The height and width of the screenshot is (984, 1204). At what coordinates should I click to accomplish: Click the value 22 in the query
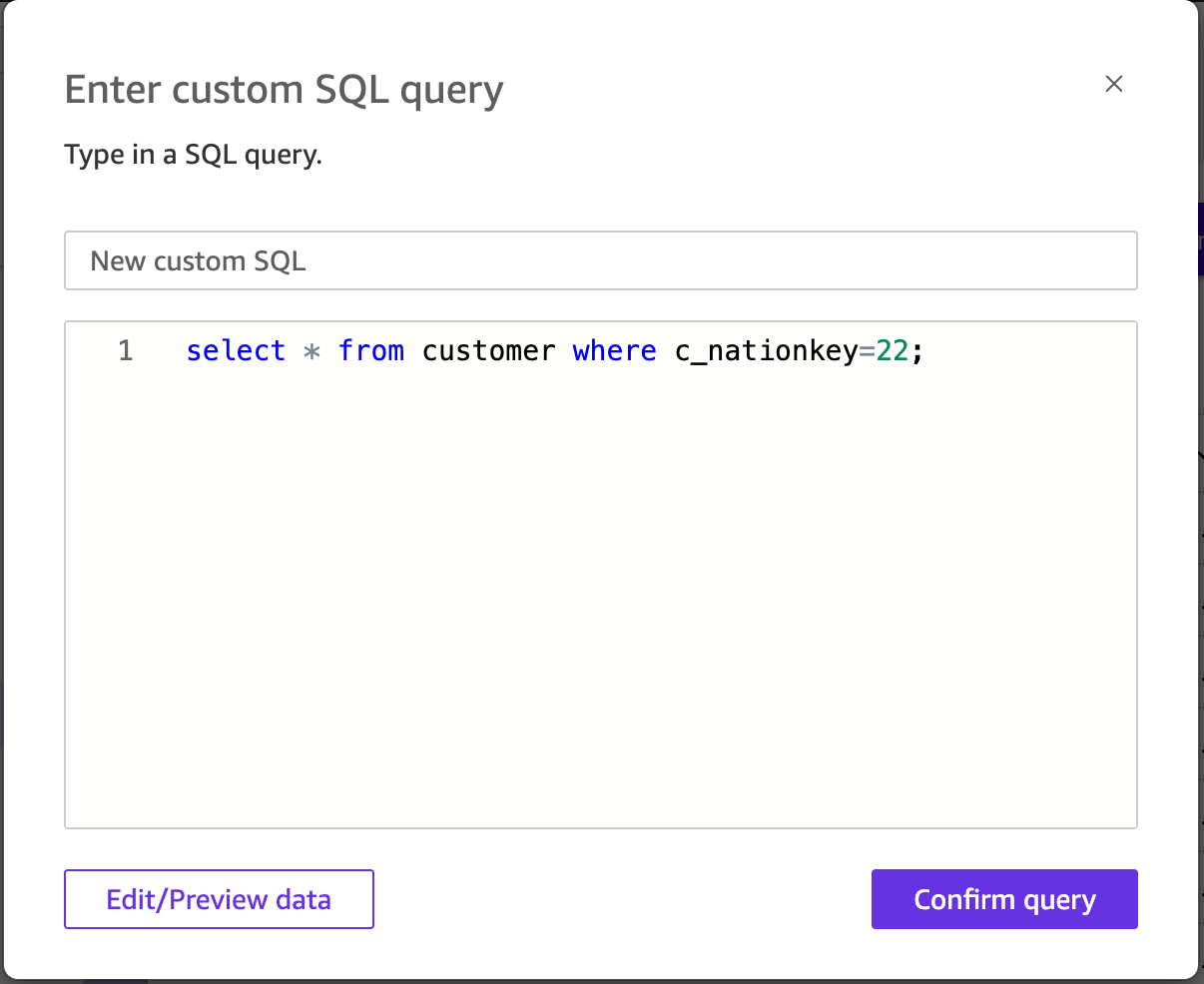(x=893, y=351)
